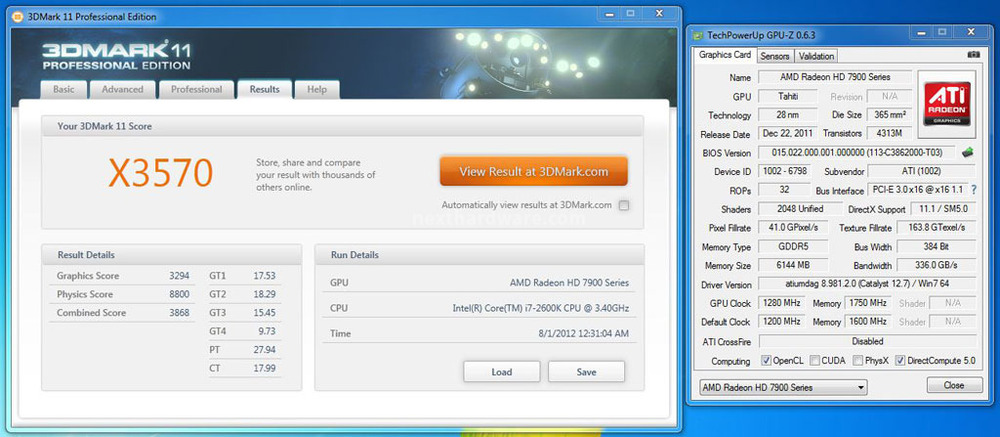Click the Release Date Dec 22, 2011 field

click(x=788, y=134)
